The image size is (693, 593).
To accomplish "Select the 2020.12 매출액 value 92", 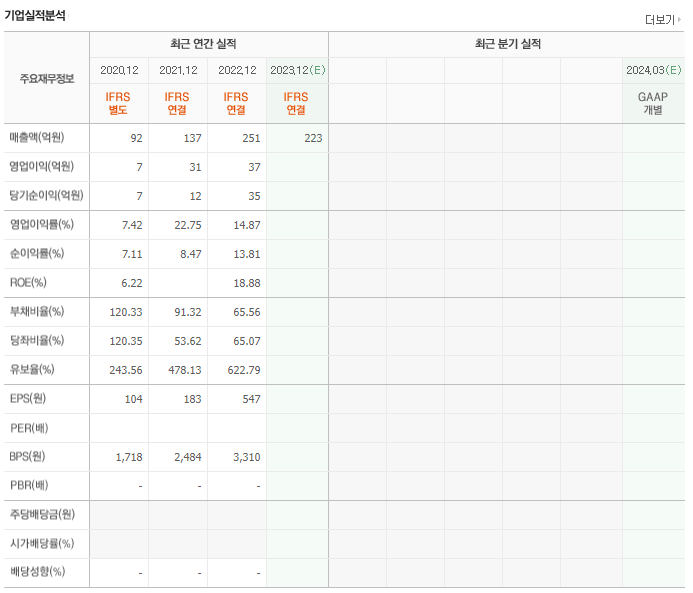I will pos(136,138).
